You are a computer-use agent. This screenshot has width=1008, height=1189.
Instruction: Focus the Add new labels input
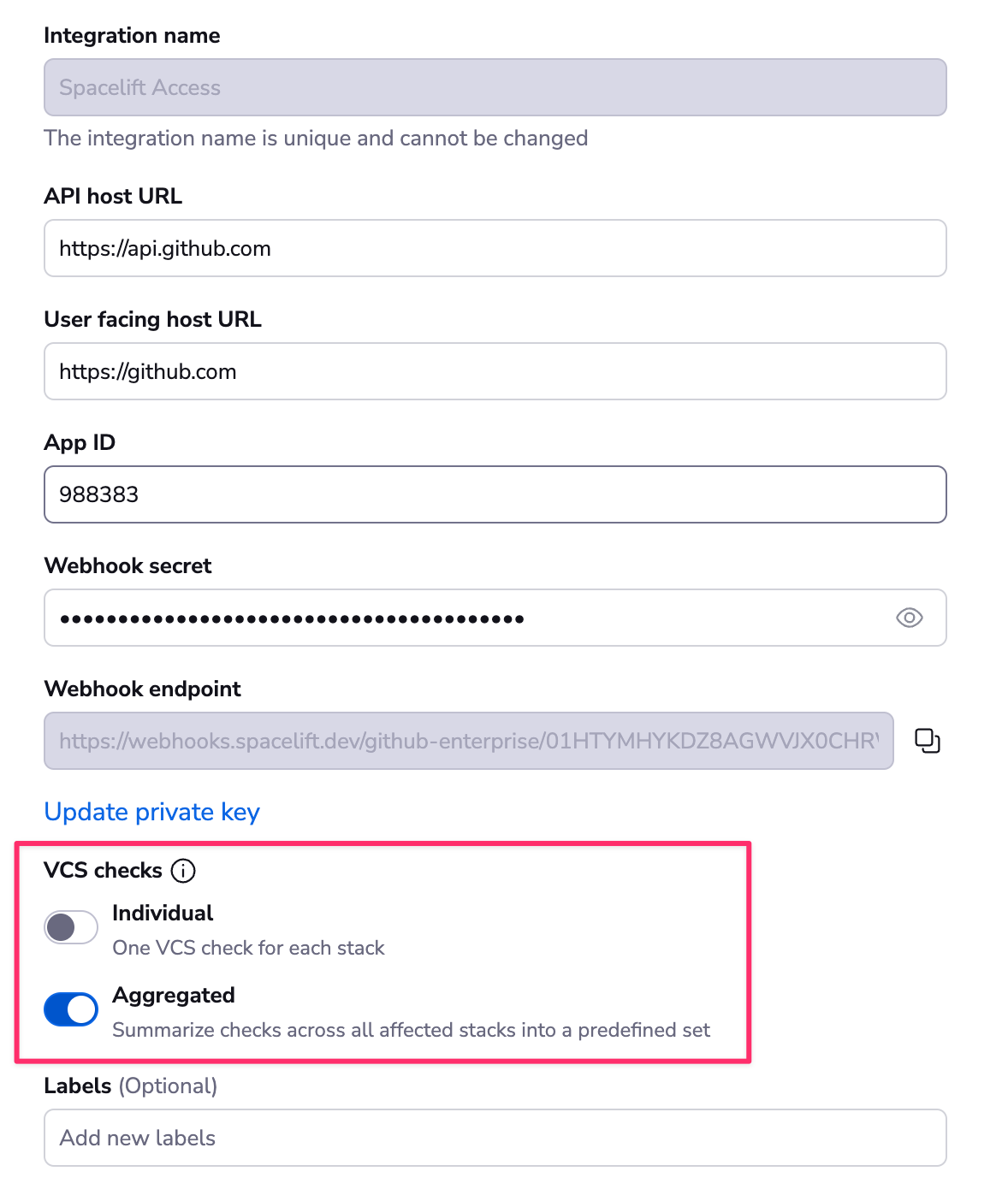(495, 1138)
